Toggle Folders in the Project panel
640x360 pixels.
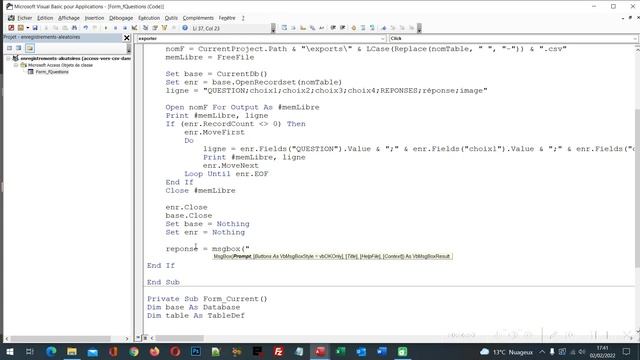(30, 48)
